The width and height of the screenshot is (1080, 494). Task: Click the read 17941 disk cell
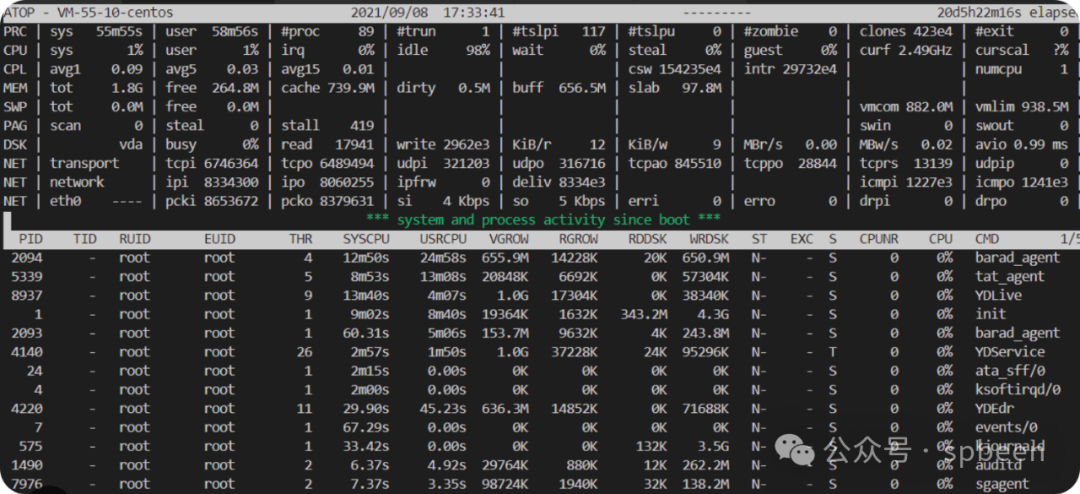[327, 145]
